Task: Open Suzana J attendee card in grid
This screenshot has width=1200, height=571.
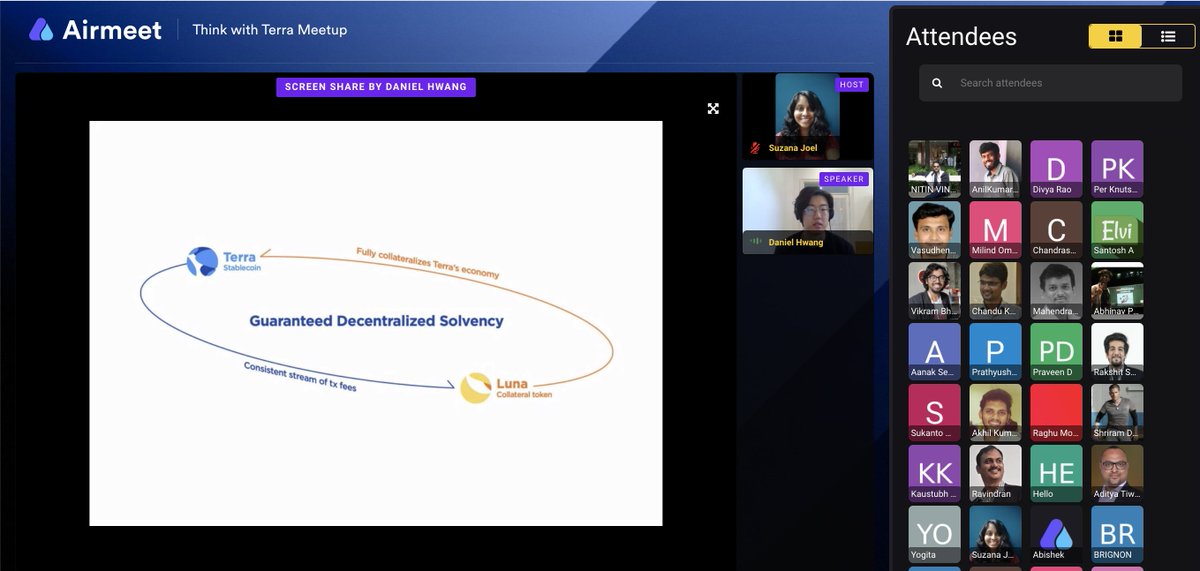Action: pyautogui.click(x=996, y=534)
